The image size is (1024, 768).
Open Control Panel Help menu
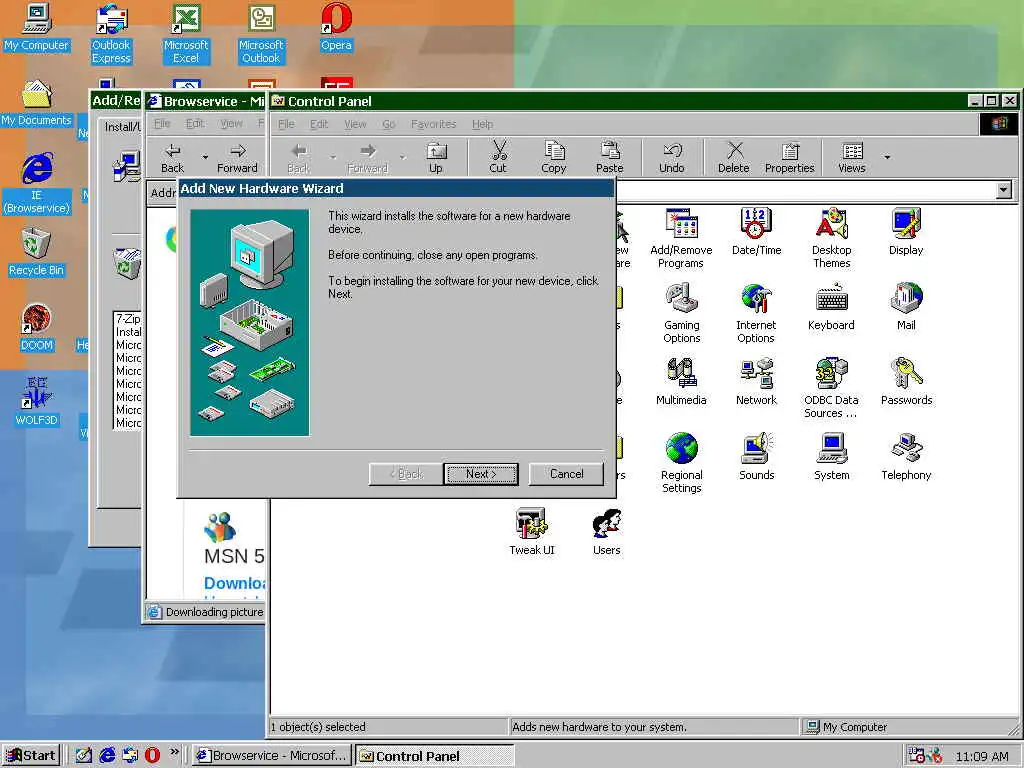[x=483, y=124]
